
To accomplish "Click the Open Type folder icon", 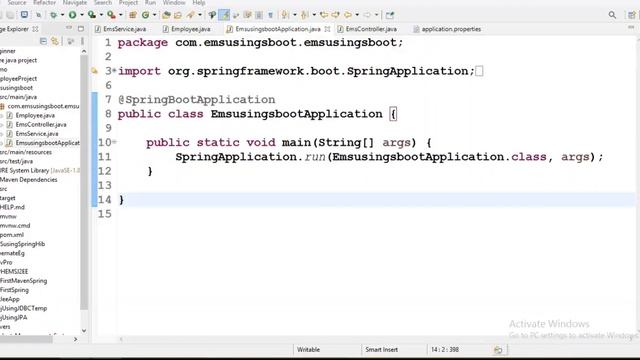I will [166, 15].
